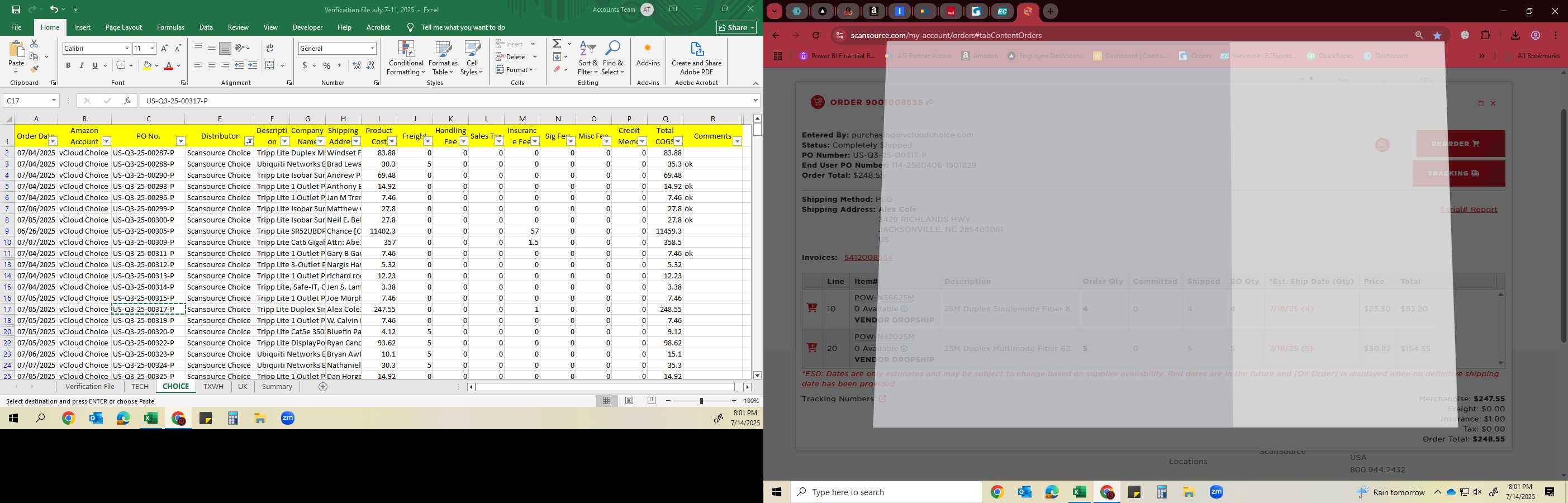Click the Percent Style icon
The width and height of the screenshot is (1568, 503).
327,66
